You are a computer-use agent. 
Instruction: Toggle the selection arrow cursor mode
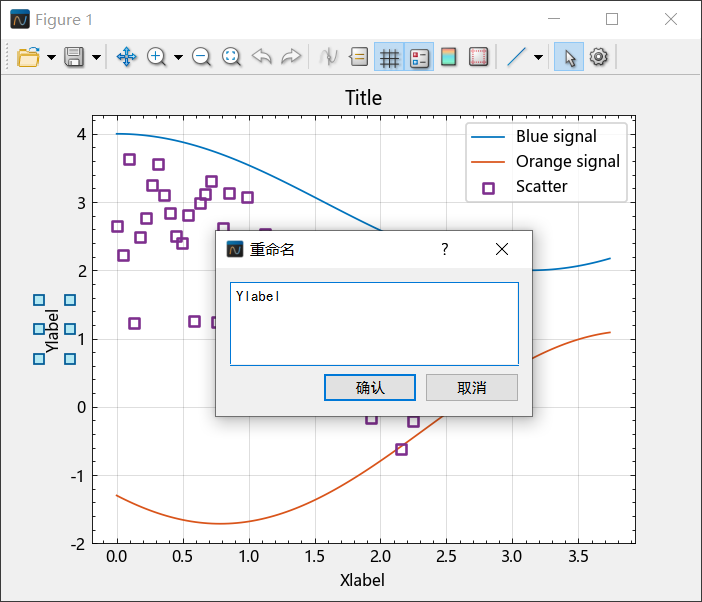click(x=569, y=57)
